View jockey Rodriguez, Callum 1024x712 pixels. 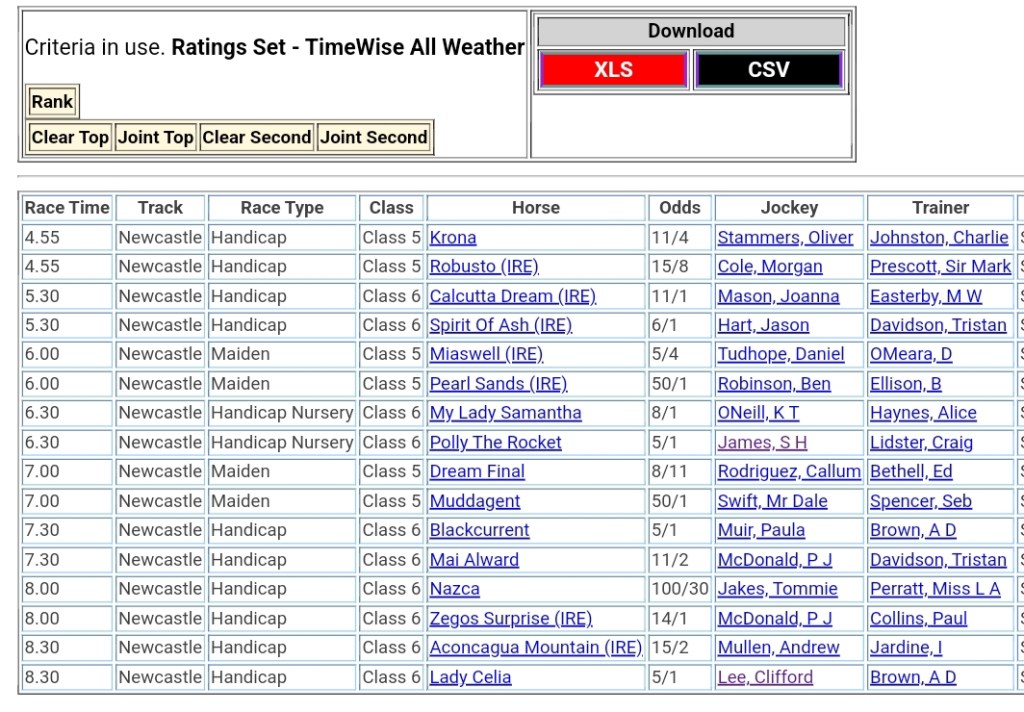[x=789, y=472]
